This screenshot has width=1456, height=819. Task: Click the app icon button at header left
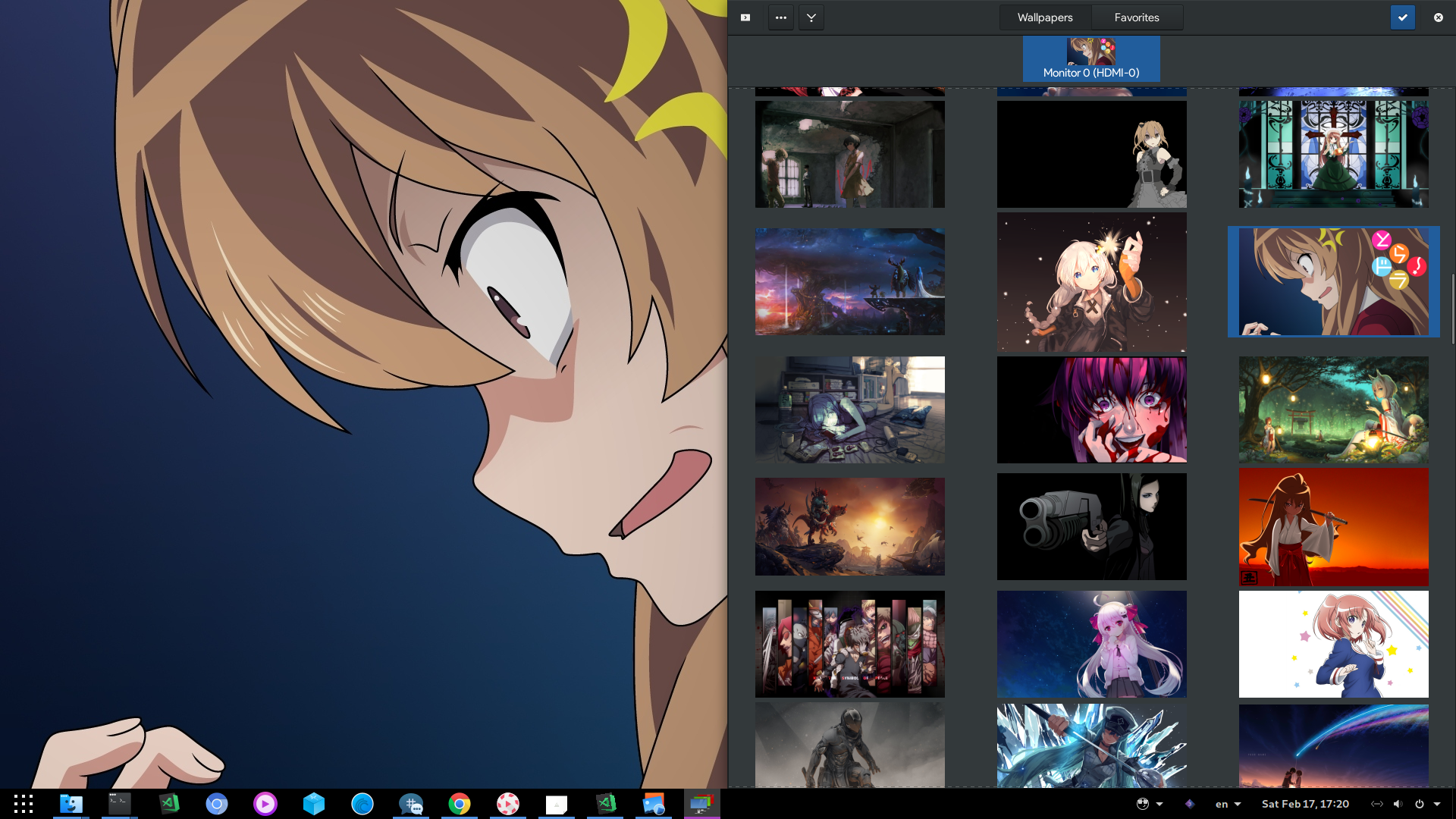click(x=745, y=17)
